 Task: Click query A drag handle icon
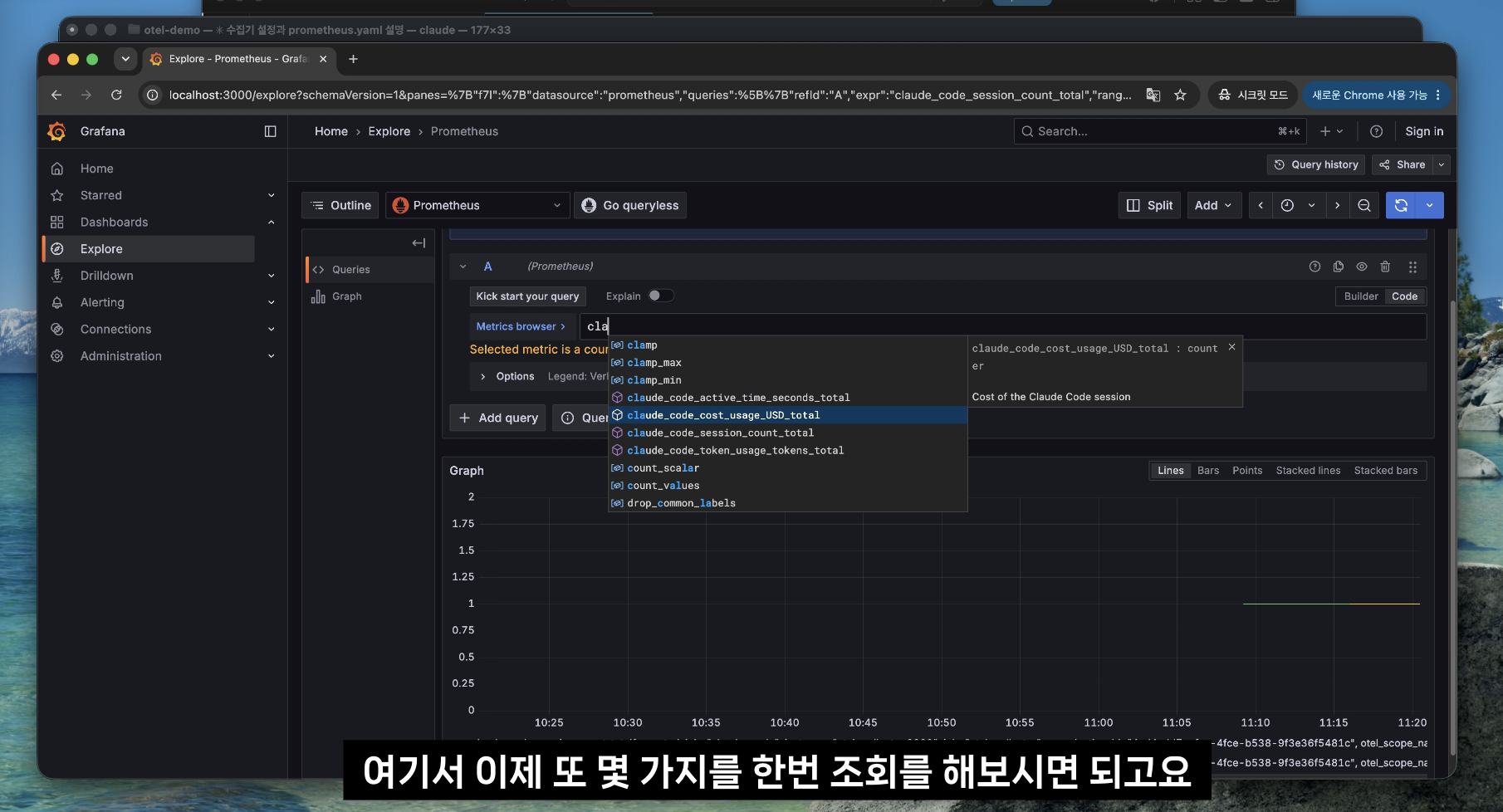(1412, 267)
